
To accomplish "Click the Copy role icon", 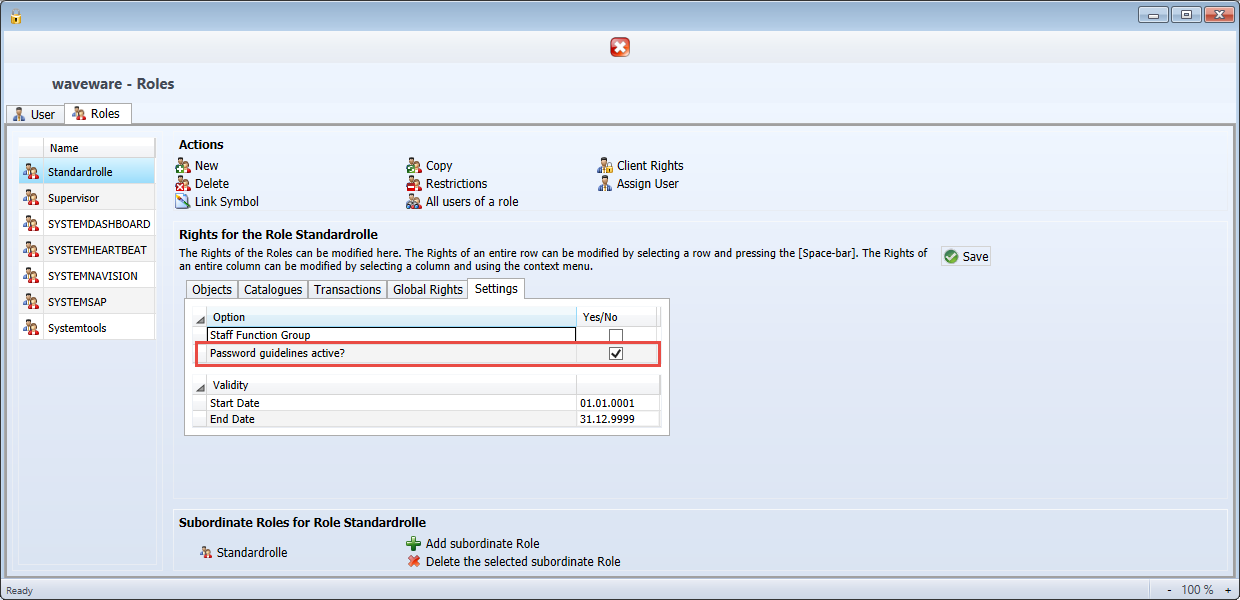I will [x=414, y=166].
